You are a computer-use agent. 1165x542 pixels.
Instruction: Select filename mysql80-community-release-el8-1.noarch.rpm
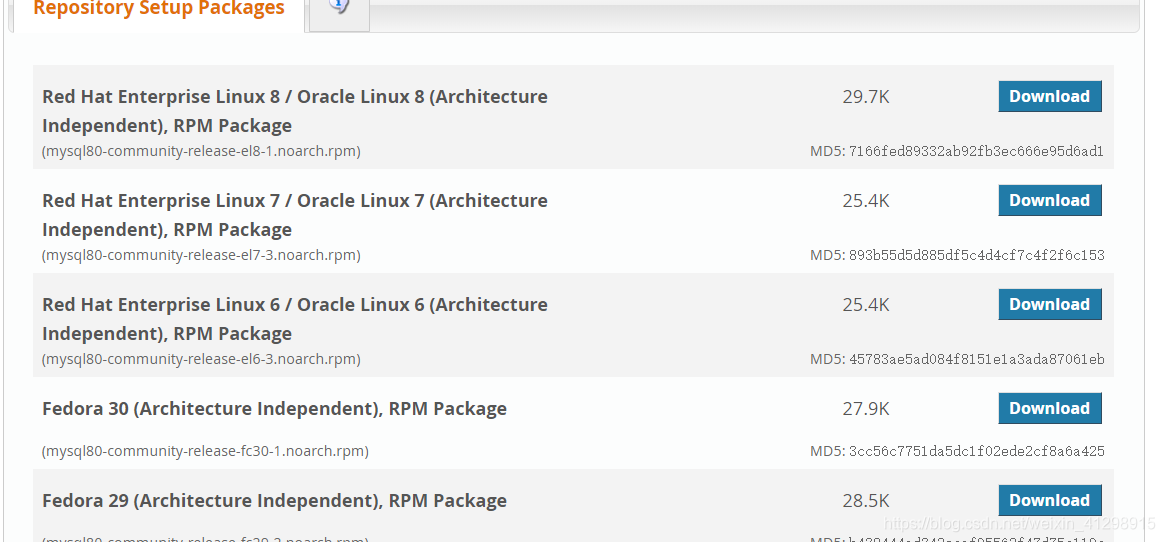[201, 152]
